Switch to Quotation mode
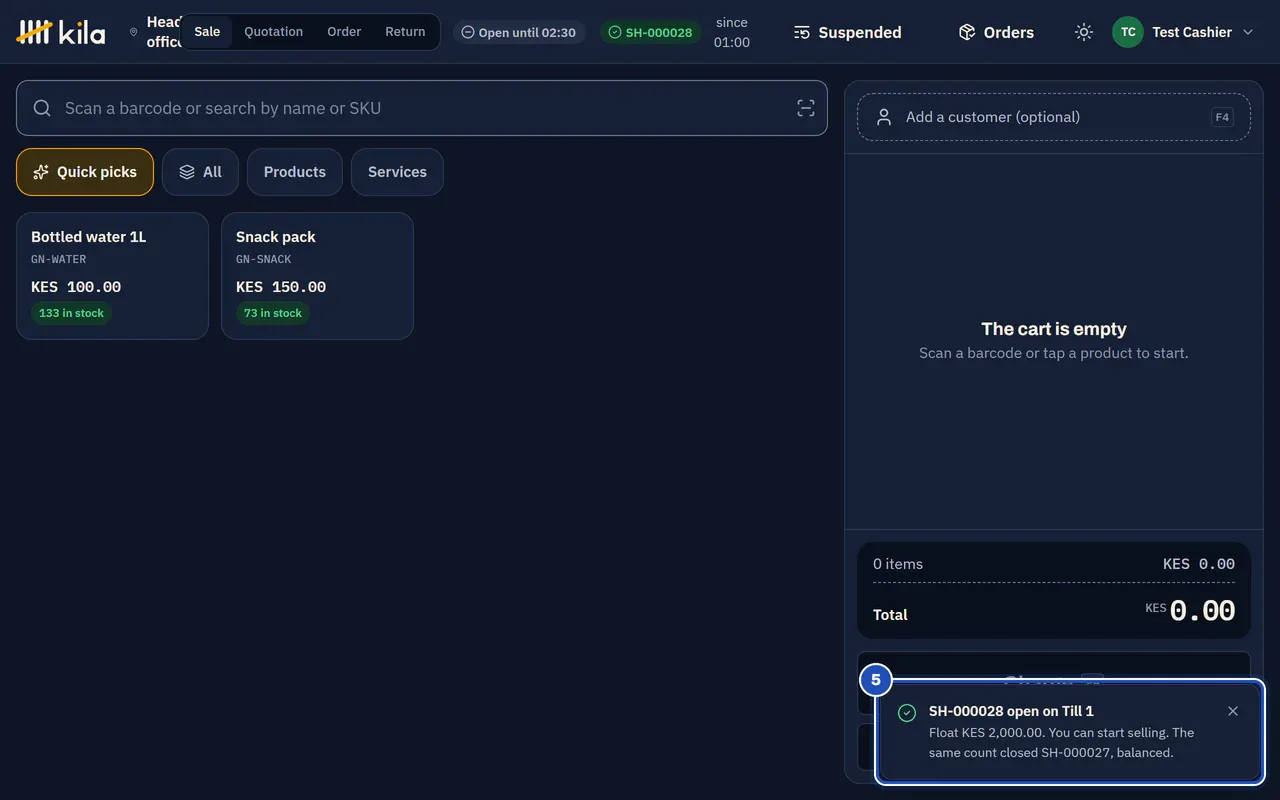The image size is (1280, 800). (x=274, y=32)
